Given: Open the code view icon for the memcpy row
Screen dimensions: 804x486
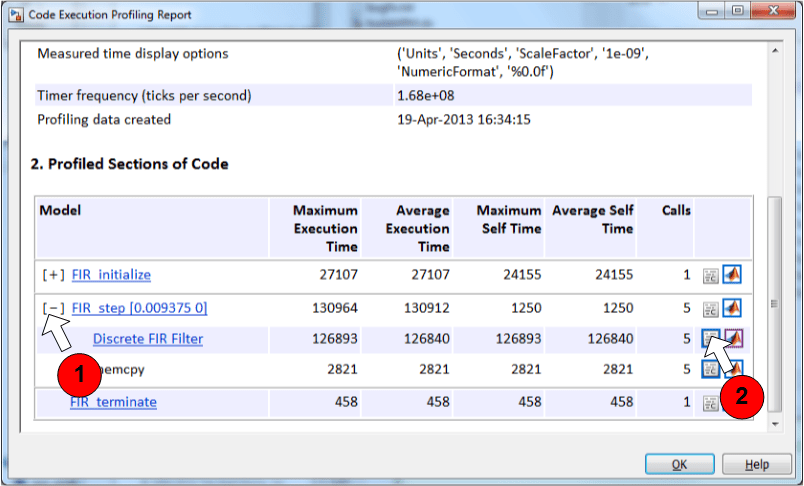Looking at the screenshot, I should click(x=710, y=369).
